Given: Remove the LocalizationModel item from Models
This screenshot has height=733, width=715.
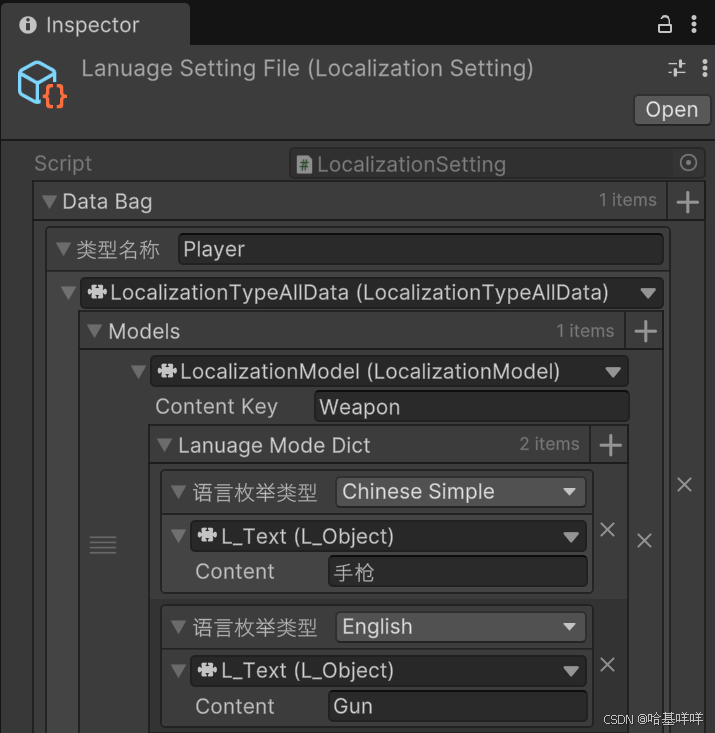Looking at the screenshot, I should pos(644,540).
